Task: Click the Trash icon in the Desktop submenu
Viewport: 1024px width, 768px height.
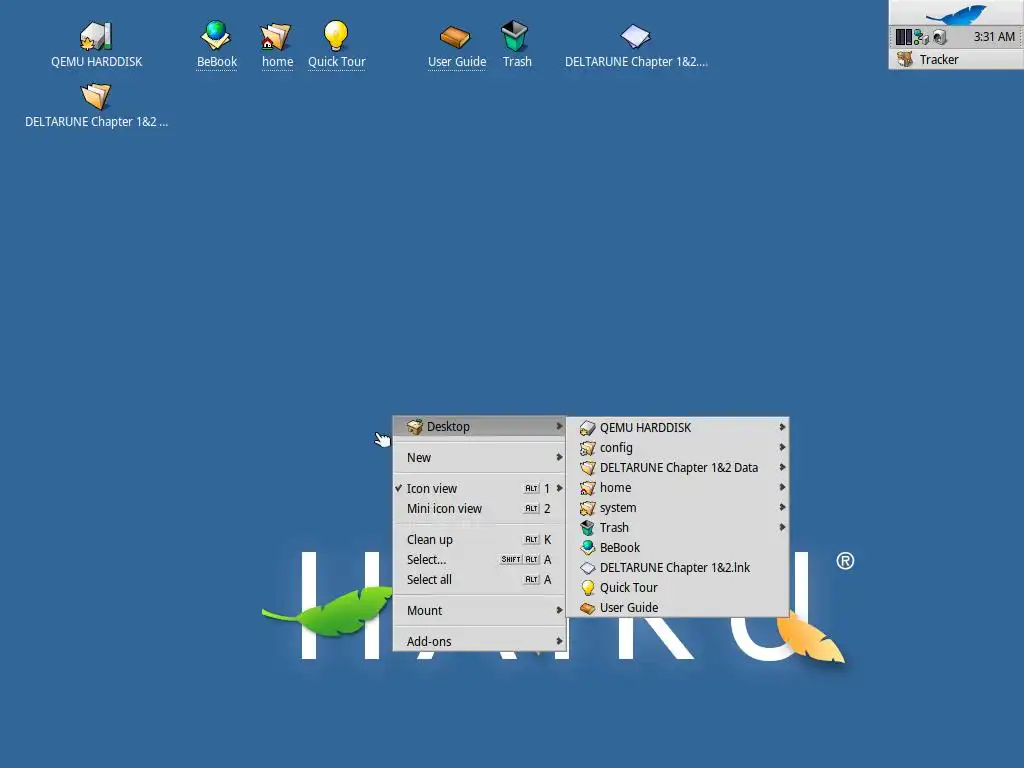Action: (x=588, y=528)
